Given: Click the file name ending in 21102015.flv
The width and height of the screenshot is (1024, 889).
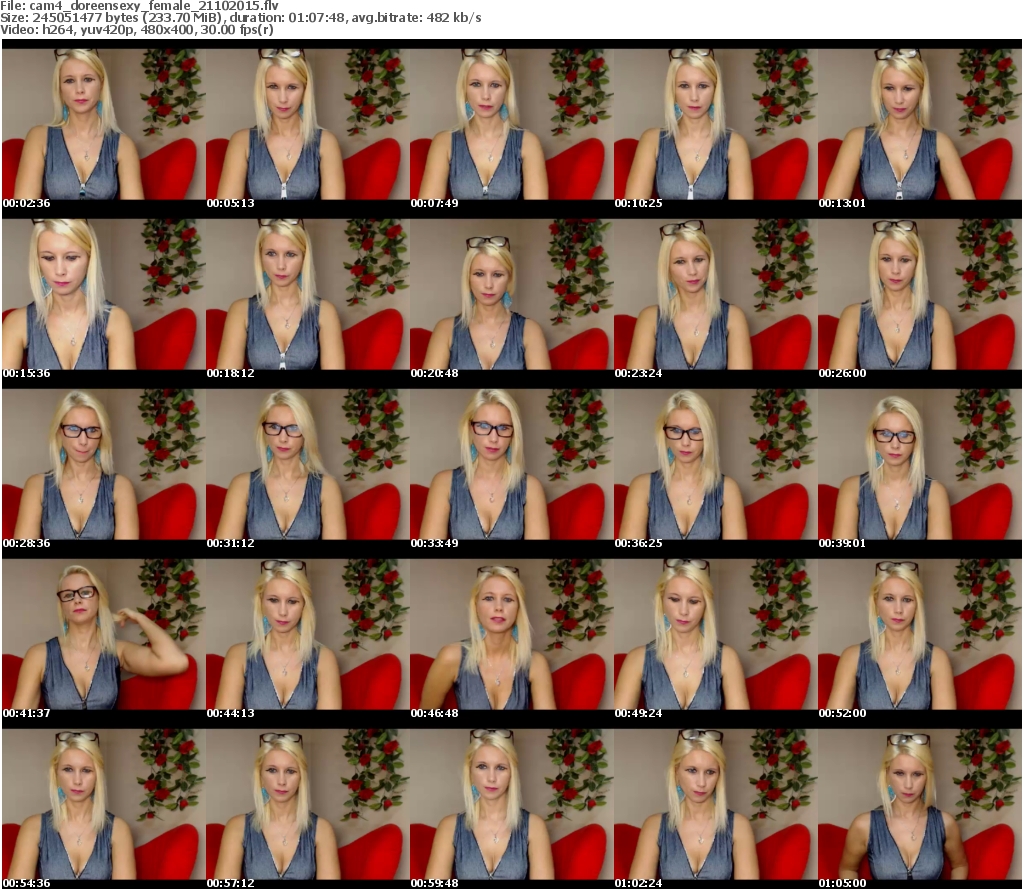Looking at the screenshot, I should click(153, 6).
